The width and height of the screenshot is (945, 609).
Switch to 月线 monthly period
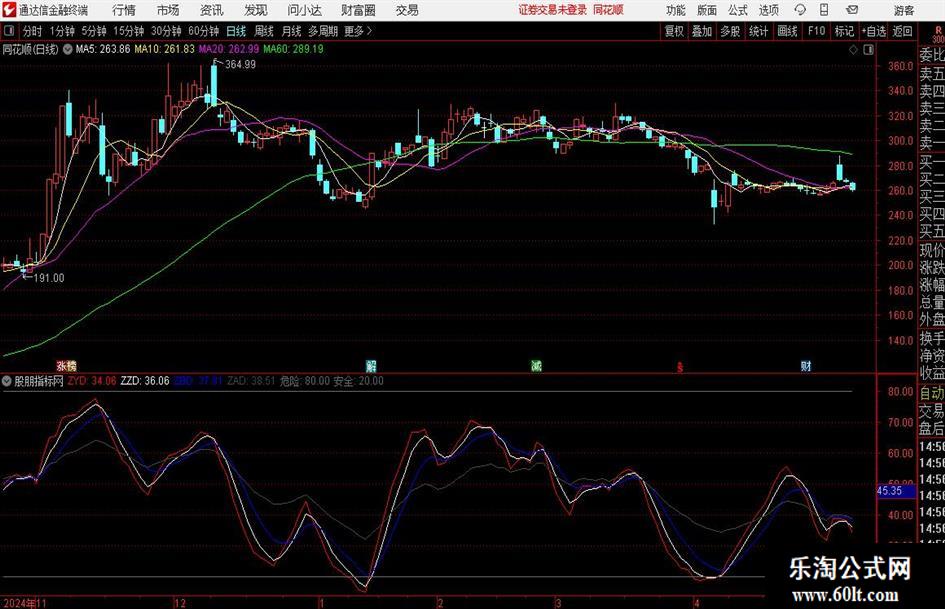coord(292,31)
